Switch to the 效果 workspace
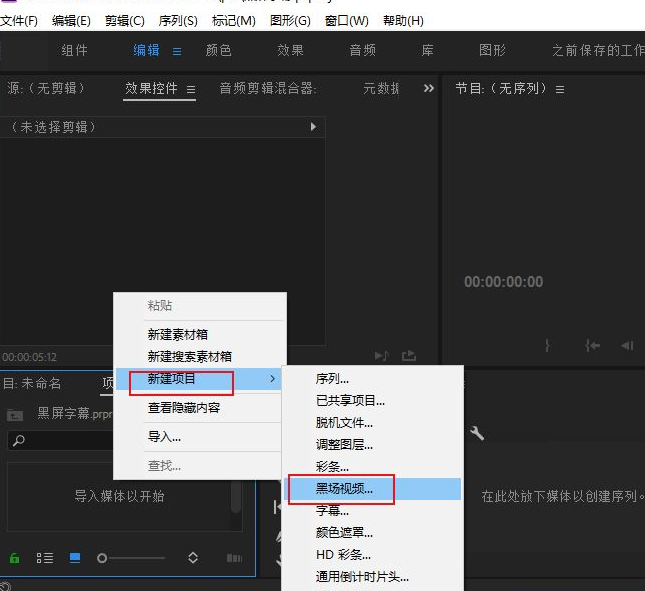 (290, 50)
